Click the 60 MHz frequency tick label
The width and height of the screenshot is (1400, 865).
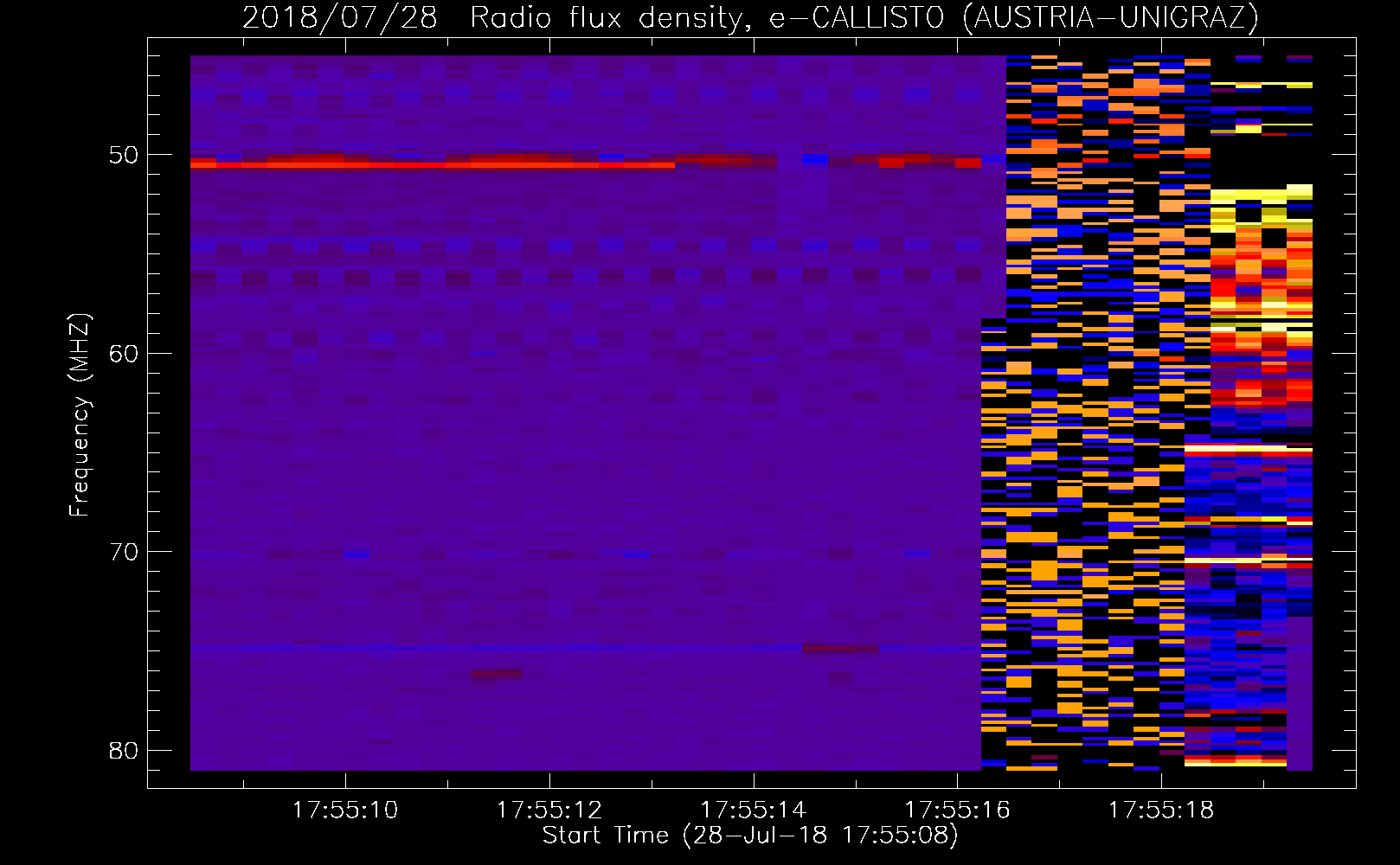pos(124,353)
